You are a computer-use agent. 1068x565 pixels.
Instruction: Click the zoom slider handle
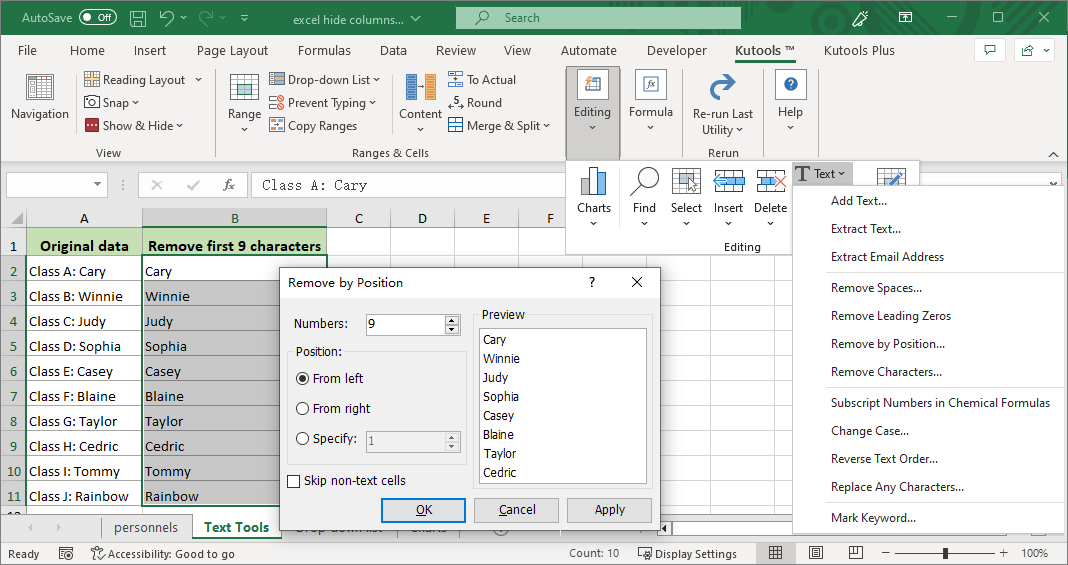(x=945, y=553)
